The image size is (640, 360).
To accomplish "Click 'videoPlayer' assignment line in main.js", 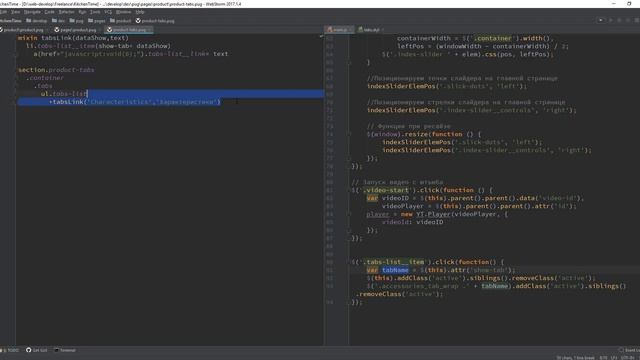I will point(479,206).
